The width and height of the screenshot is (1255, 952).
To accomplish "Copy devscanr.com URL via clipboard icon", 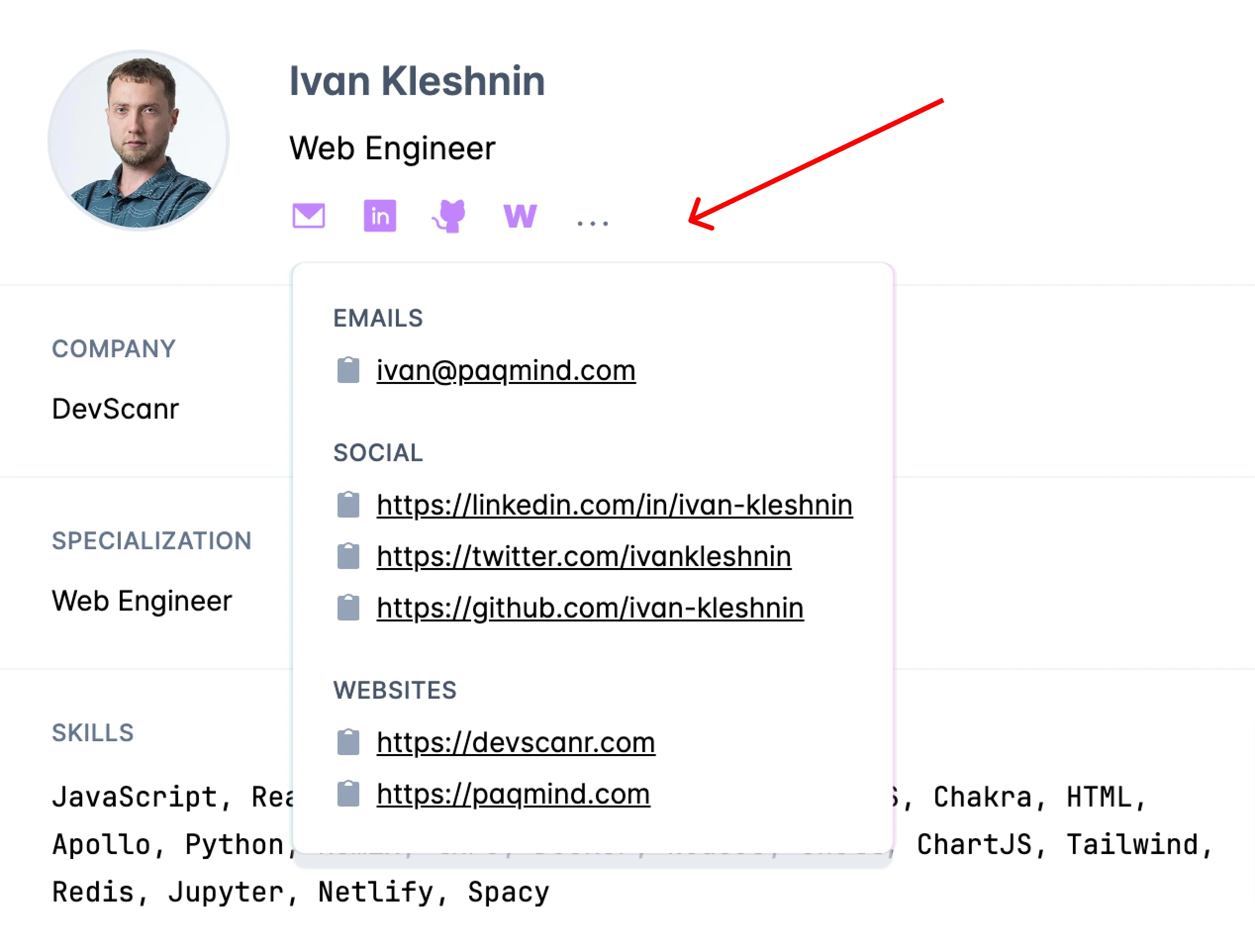I will pyautogui.click(x=348, y=742).
